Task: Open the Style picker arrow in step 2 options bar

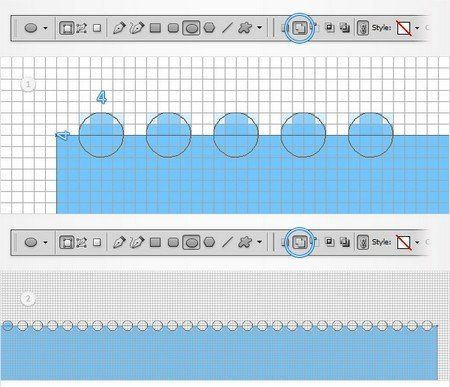Action: tap(417, 242)
